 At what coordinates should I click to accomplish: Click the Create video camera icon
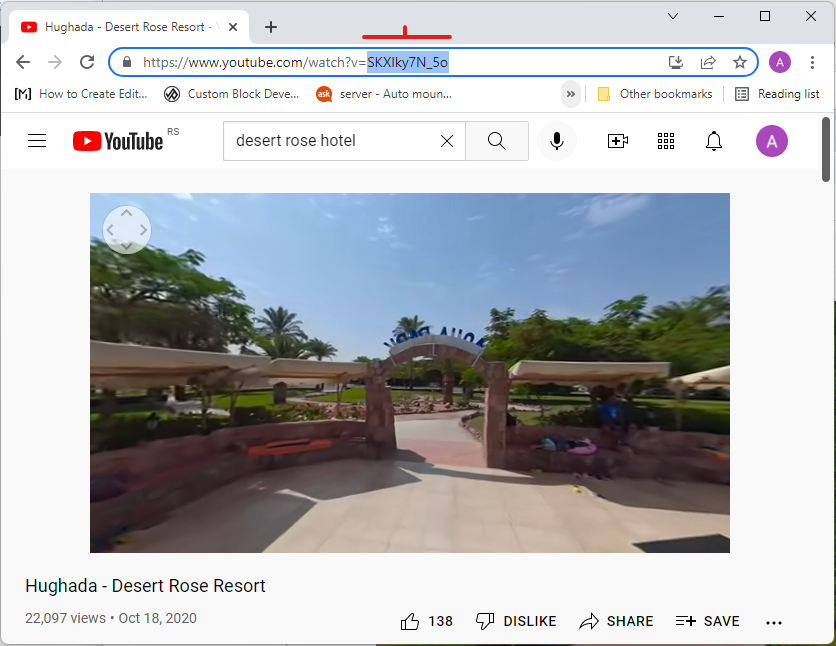coord(617,141)
